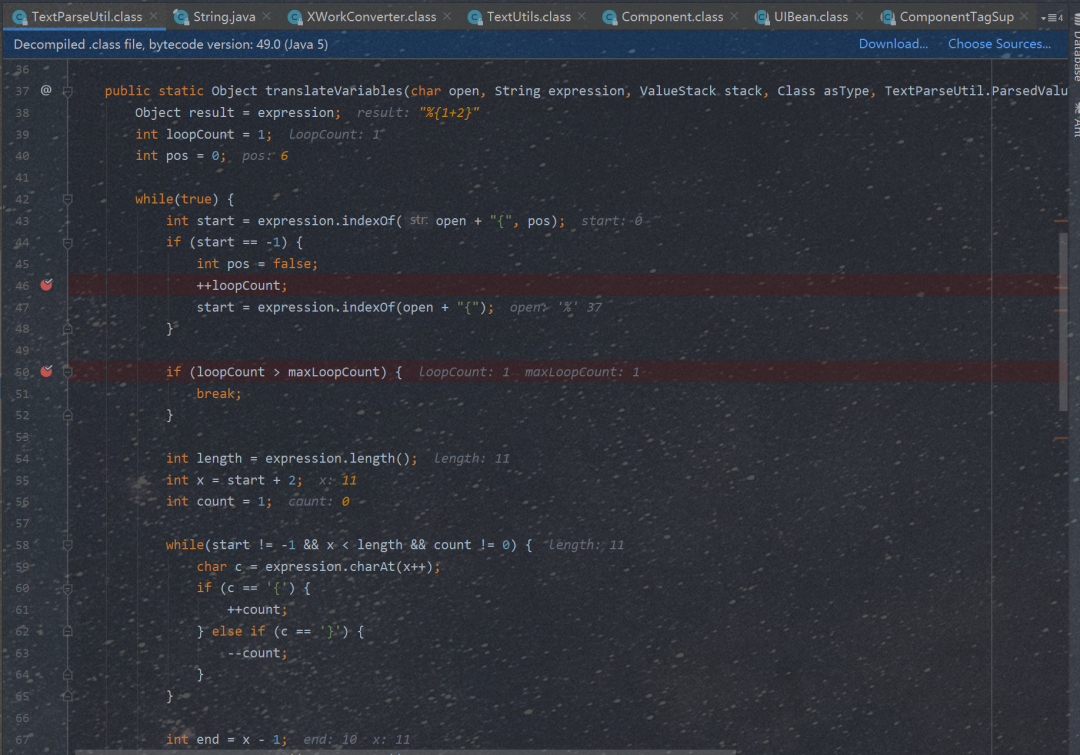Collapse the if c == '{' block at line 60
Viewport: 1080px width, 755px height.
(x=68, y=588)
